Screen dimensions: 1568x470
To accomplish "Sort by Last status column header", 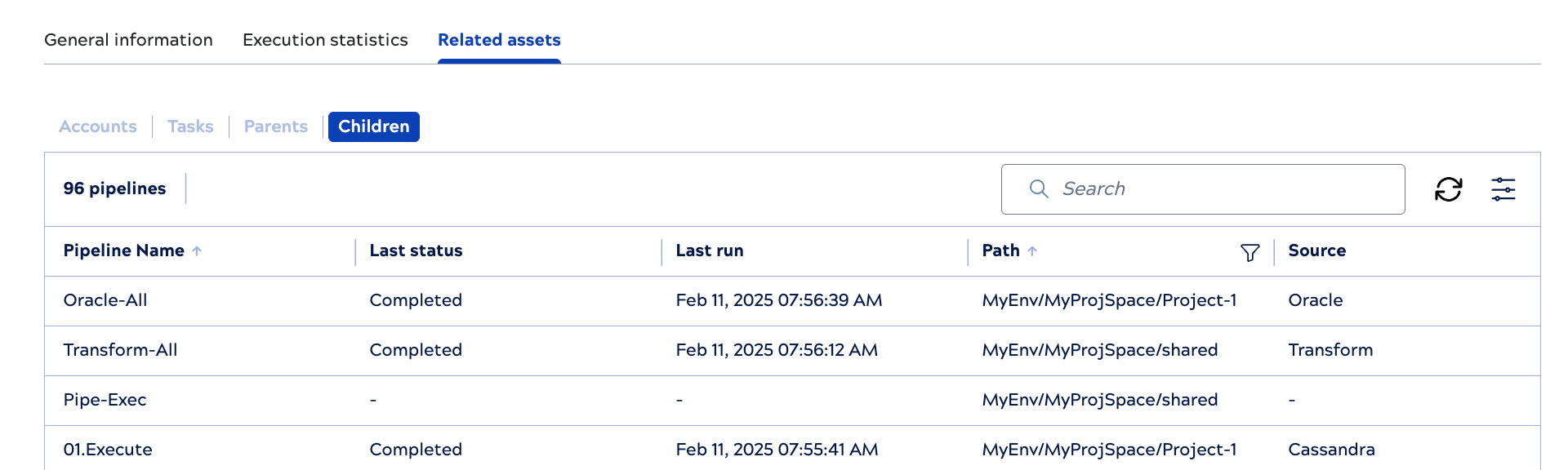I will pyautogui.click(x=416, y=251).
